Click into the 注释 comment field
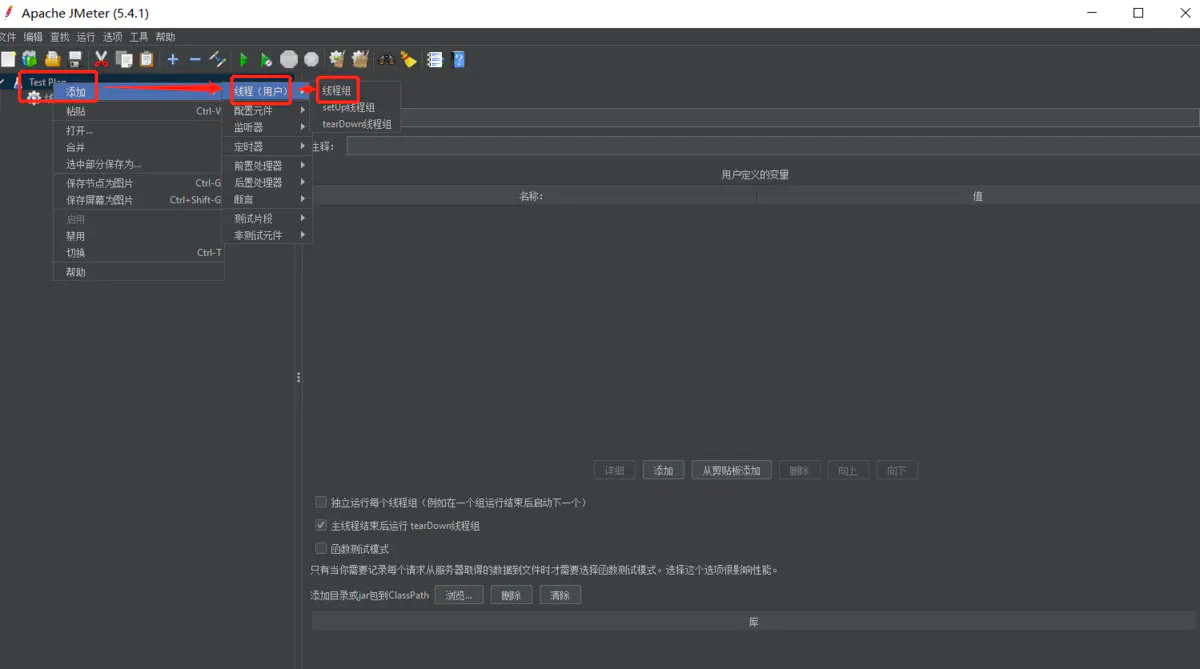Viewport: 1200px width, 669px height. point(773,146)
